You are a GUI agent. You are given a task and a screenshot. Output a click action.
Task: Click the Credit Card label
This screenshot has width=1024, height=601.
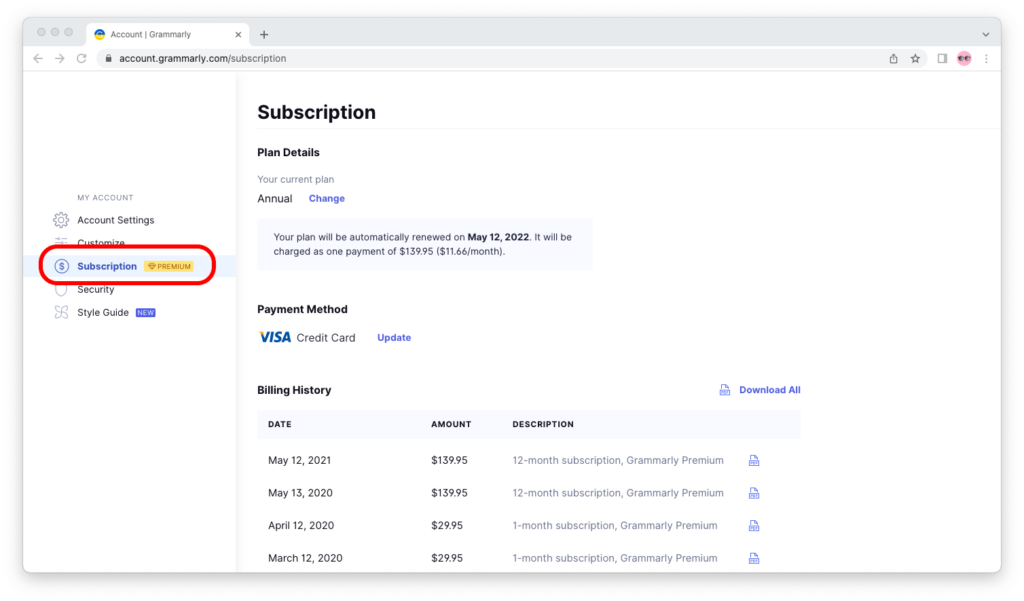click(326, 338)
